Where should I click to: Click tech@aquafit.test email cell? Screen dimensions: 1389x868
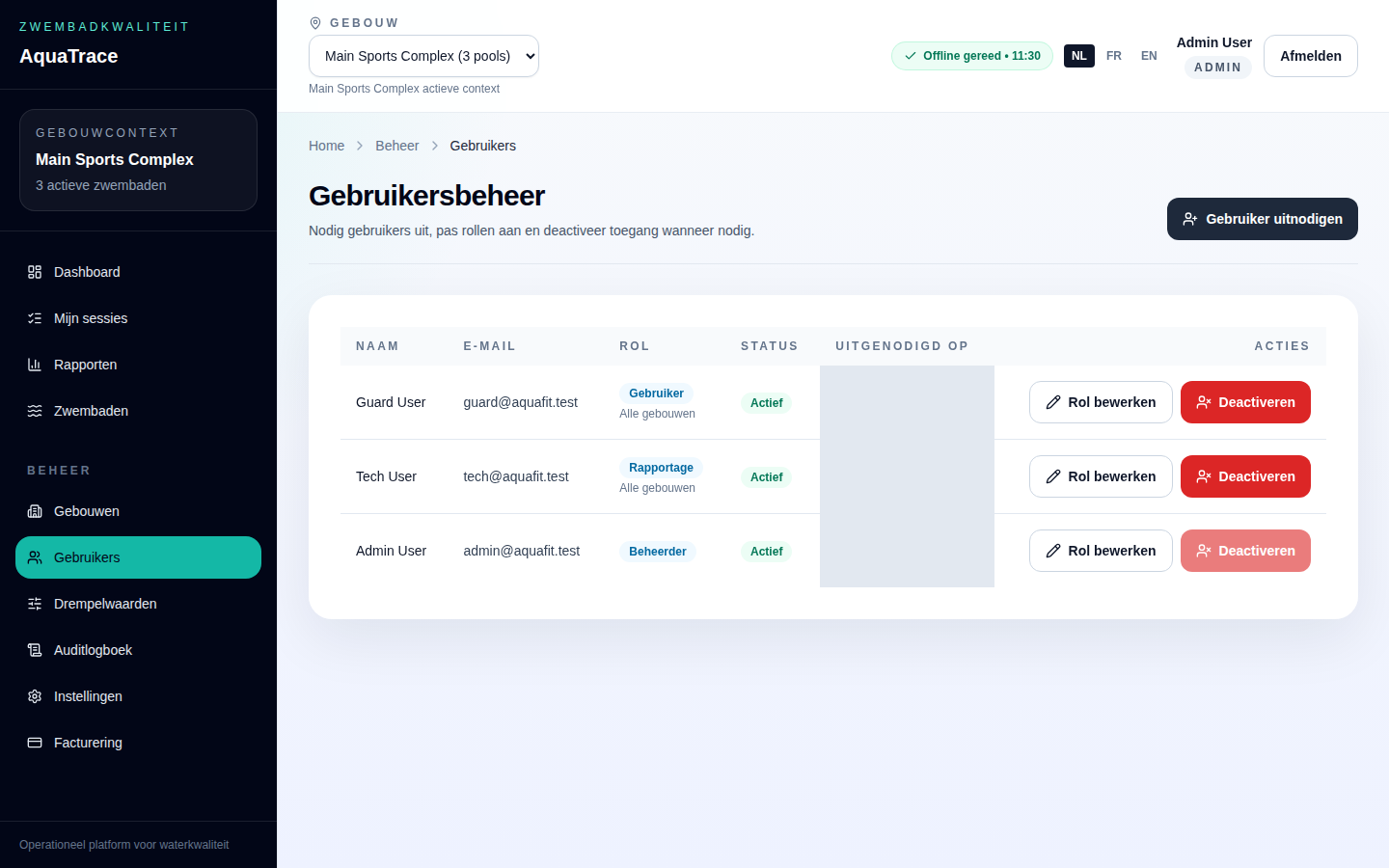pyautogui.click(x=516, y=476)
